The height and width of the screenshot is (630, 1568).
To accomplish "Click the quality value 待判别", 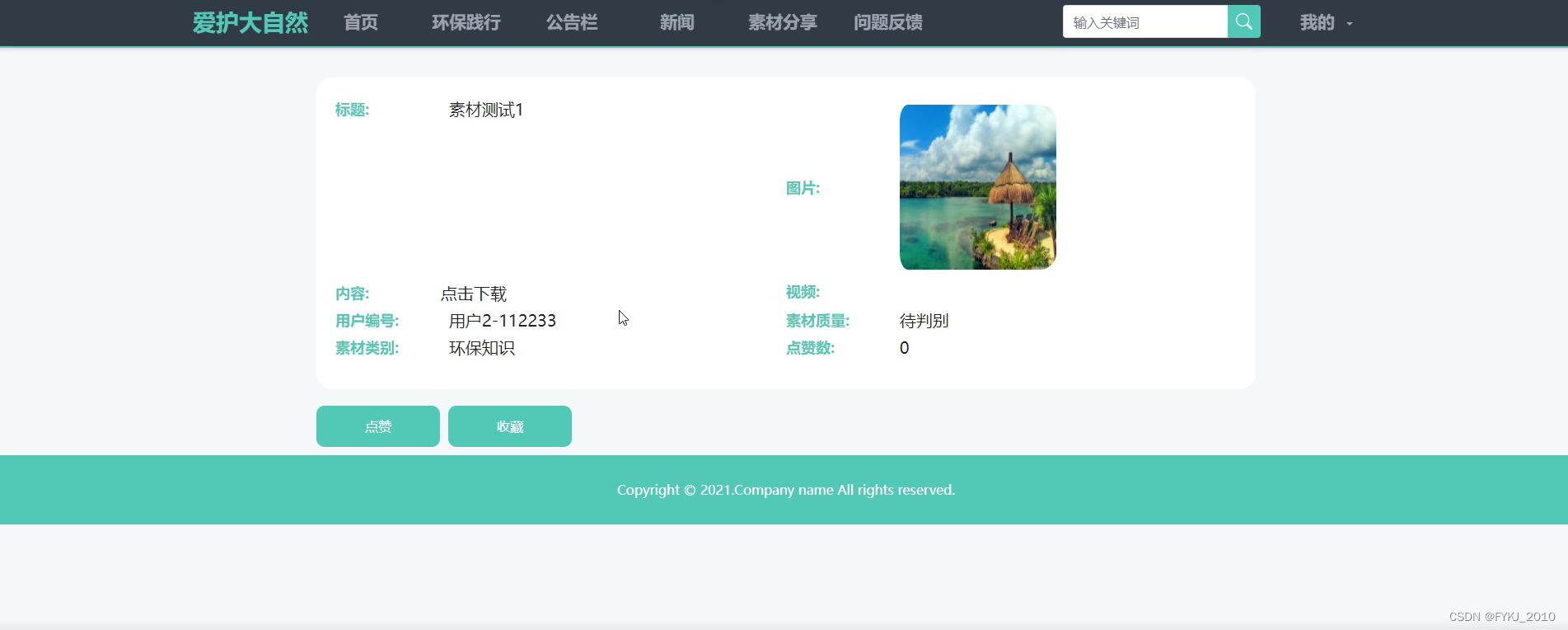I will pyautogui.click(x=924, y=321).
